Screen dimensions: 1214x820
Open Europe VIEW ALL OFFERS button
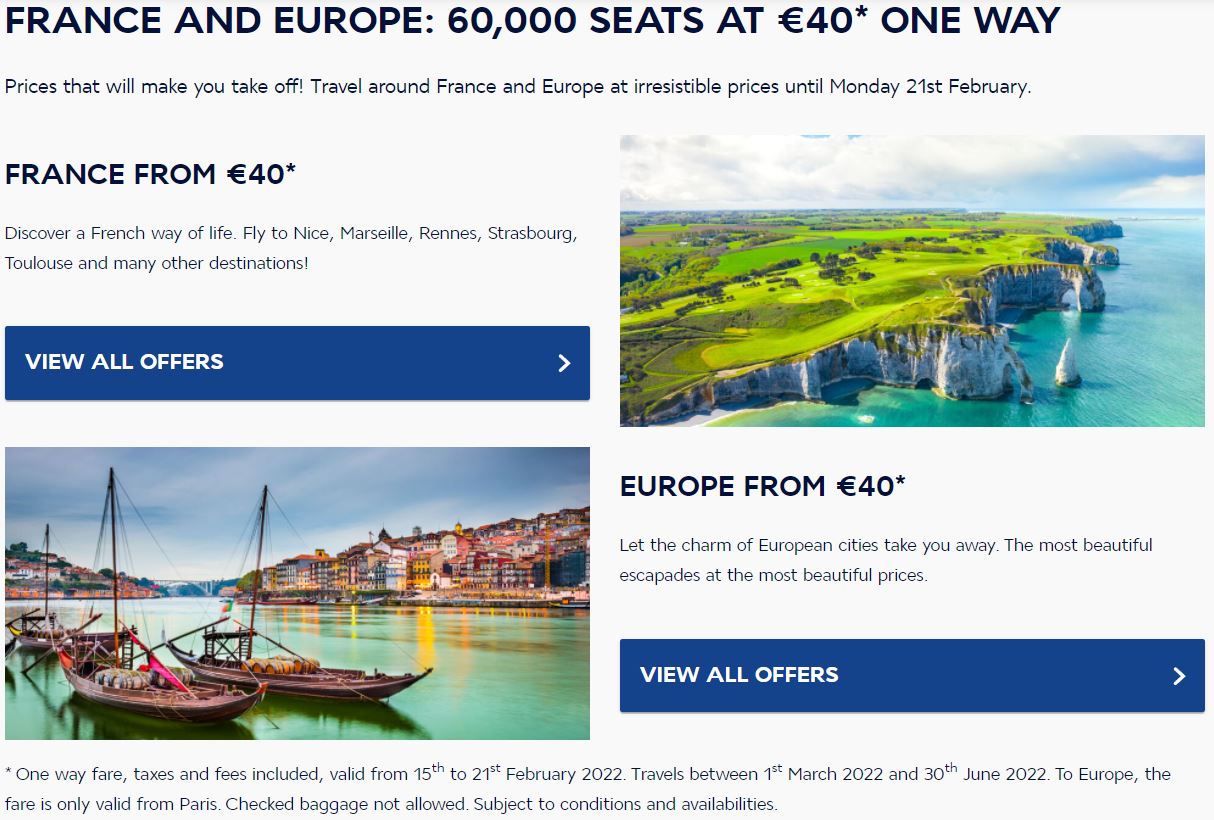pyautogui.click(x=912, y=676)
